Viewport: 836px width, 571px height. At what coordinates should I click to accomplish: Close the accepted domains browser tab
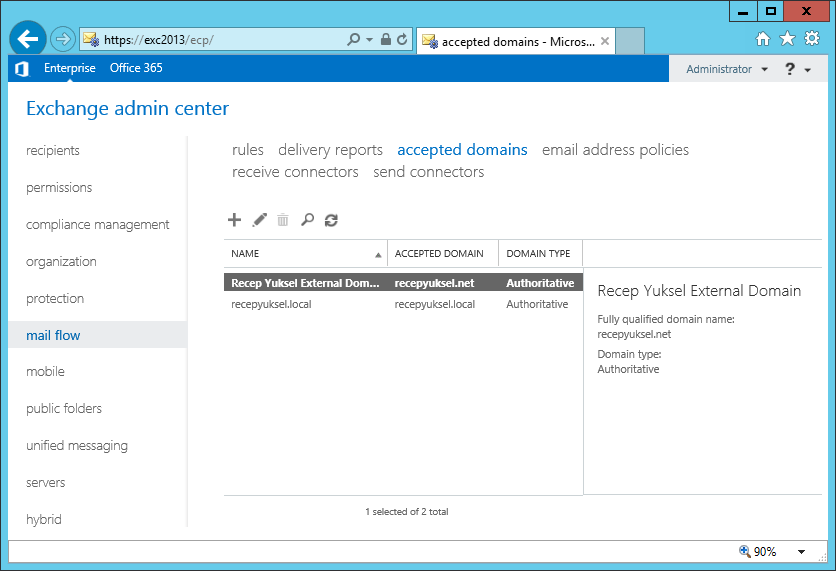pos(605,41)
